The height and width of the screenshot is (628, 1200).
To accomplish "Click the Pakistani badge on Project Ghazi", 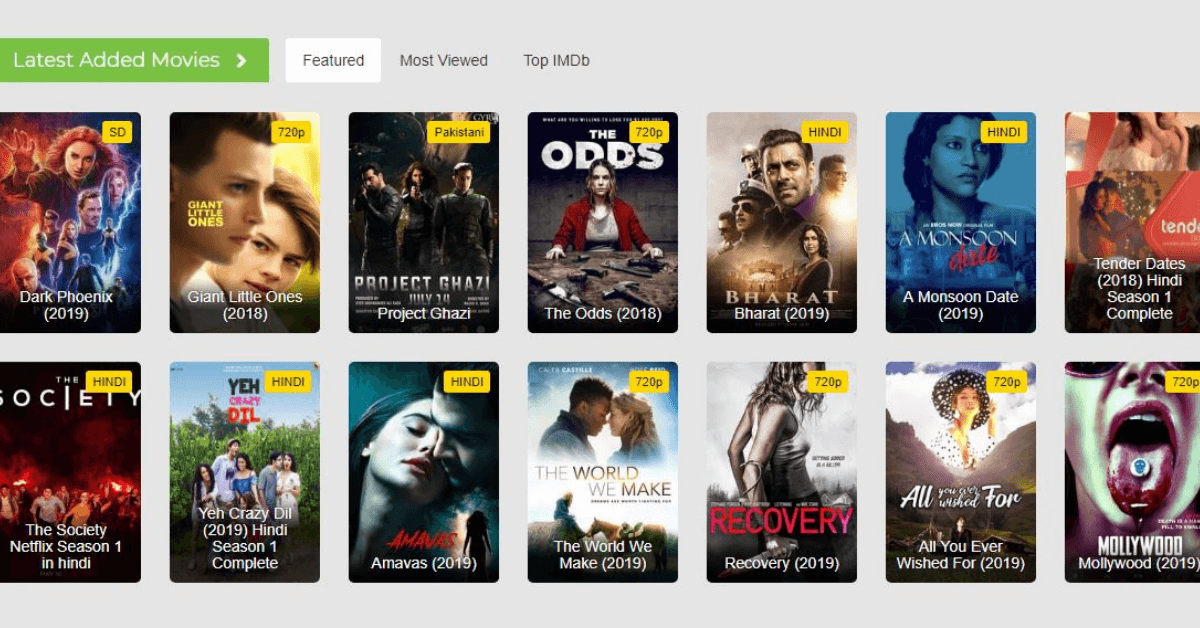I will [459, 132].
